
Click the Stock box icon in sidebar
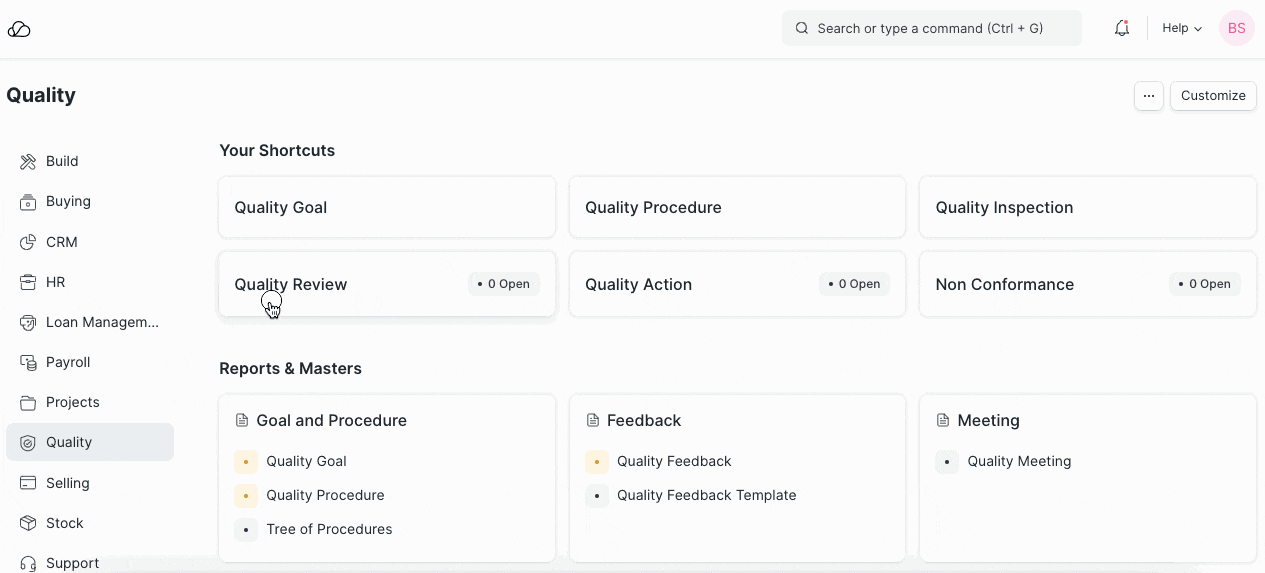coord(28,523)
